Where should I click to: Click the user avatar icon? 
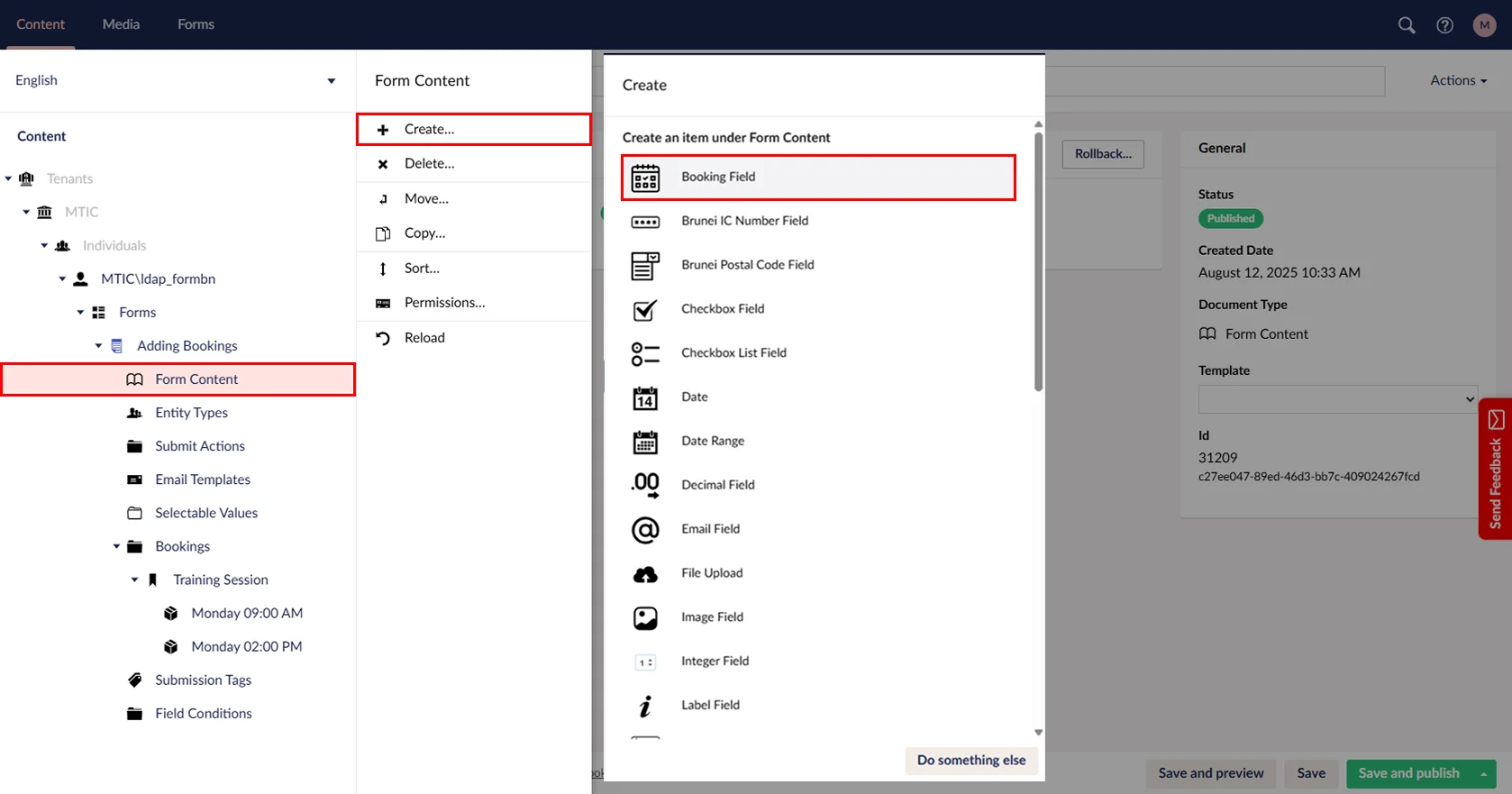(x=1484, y=25)
